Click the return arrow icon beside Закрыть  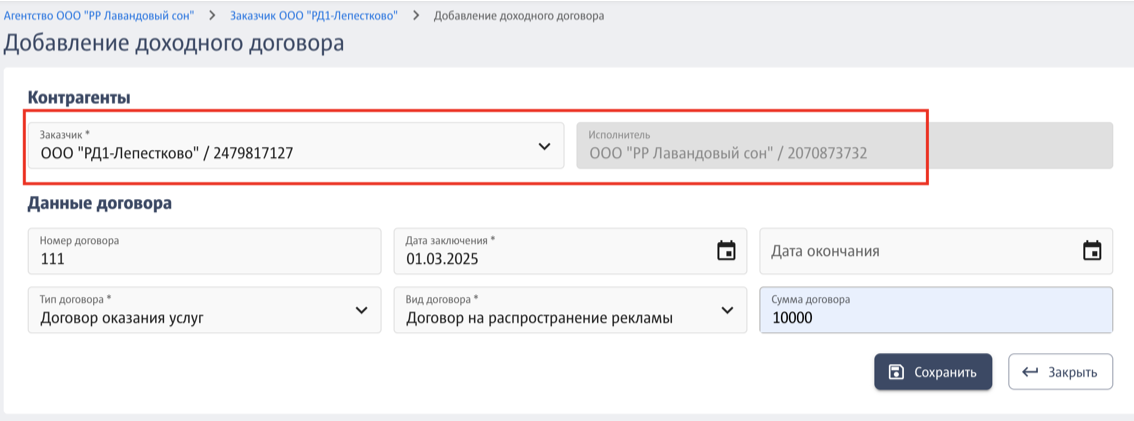coord(1030,373)
